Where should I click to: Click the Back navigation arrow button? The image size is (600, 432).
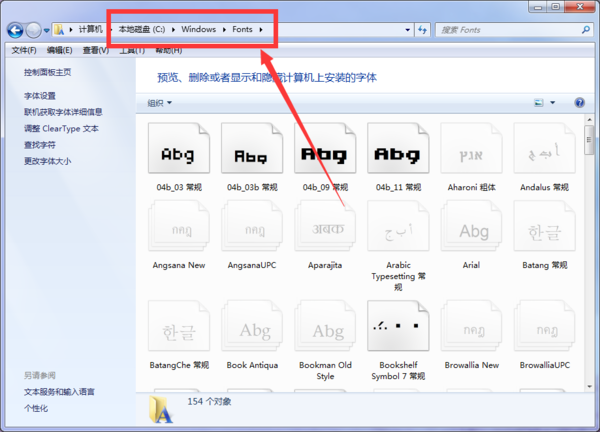pos(15,30)
